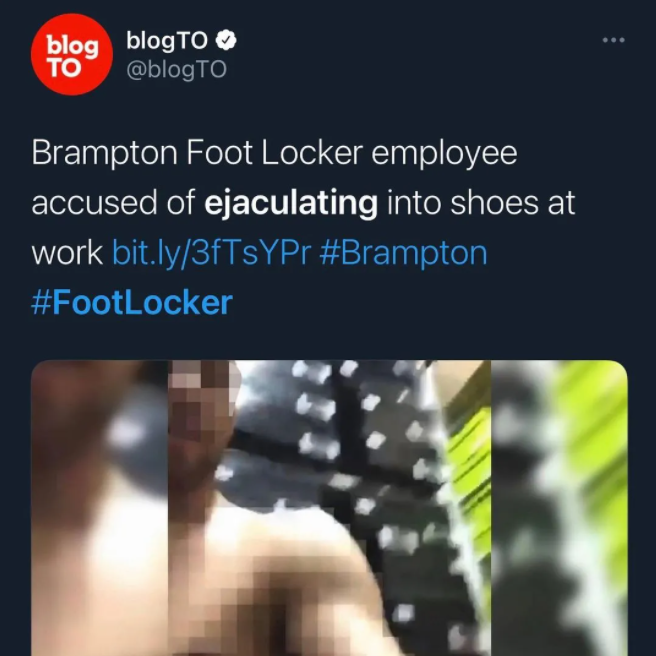Screen dimensions: 656x656
Task: Tap the blurred left portion of the media preview
Action: 100,508
